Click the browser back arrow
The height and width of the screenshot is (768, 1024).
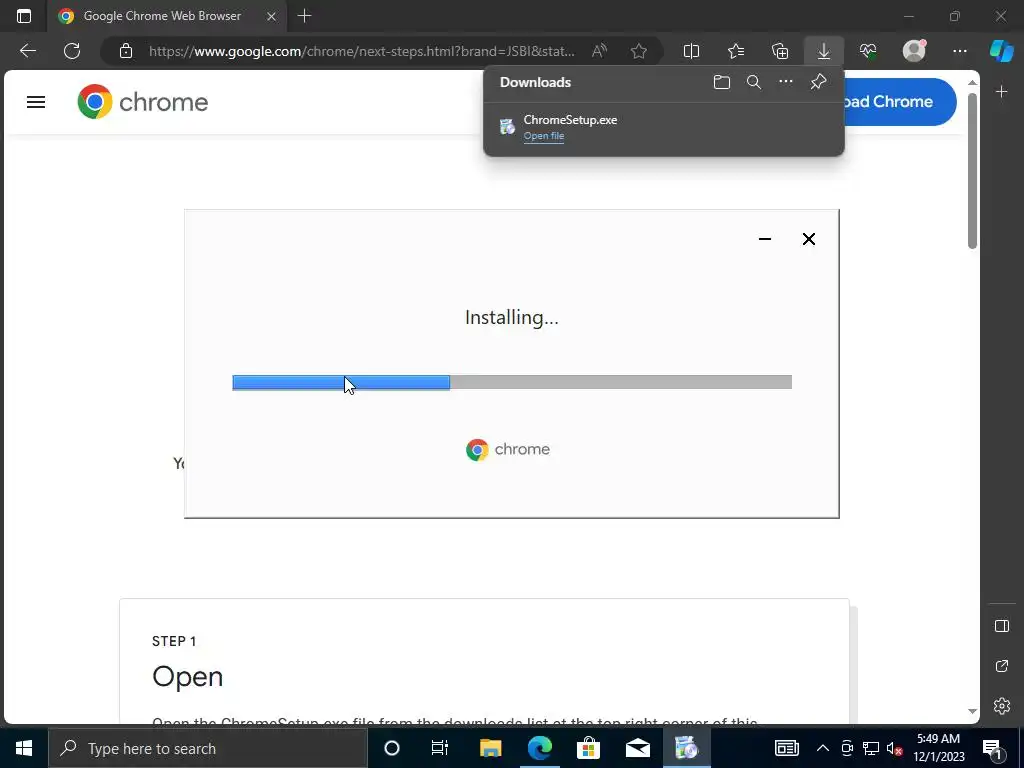point(27,51)
